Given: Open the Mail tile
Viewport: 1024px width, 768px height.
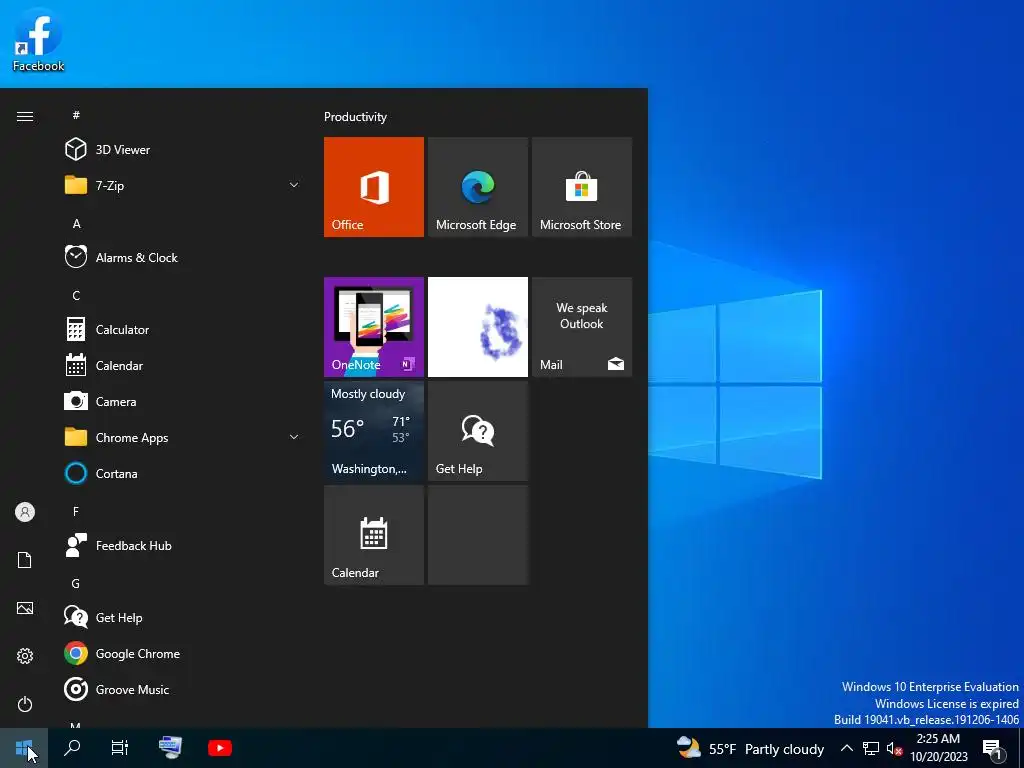Looking at the screenshot, I should tap(582, 327).
